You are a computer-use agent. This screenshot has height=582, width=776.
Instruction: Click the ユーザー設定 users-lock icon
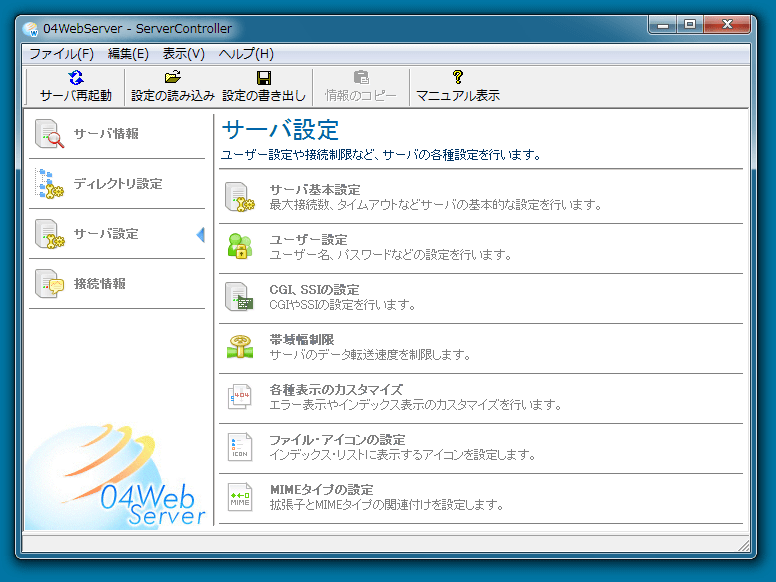click(x=240, y=246)
